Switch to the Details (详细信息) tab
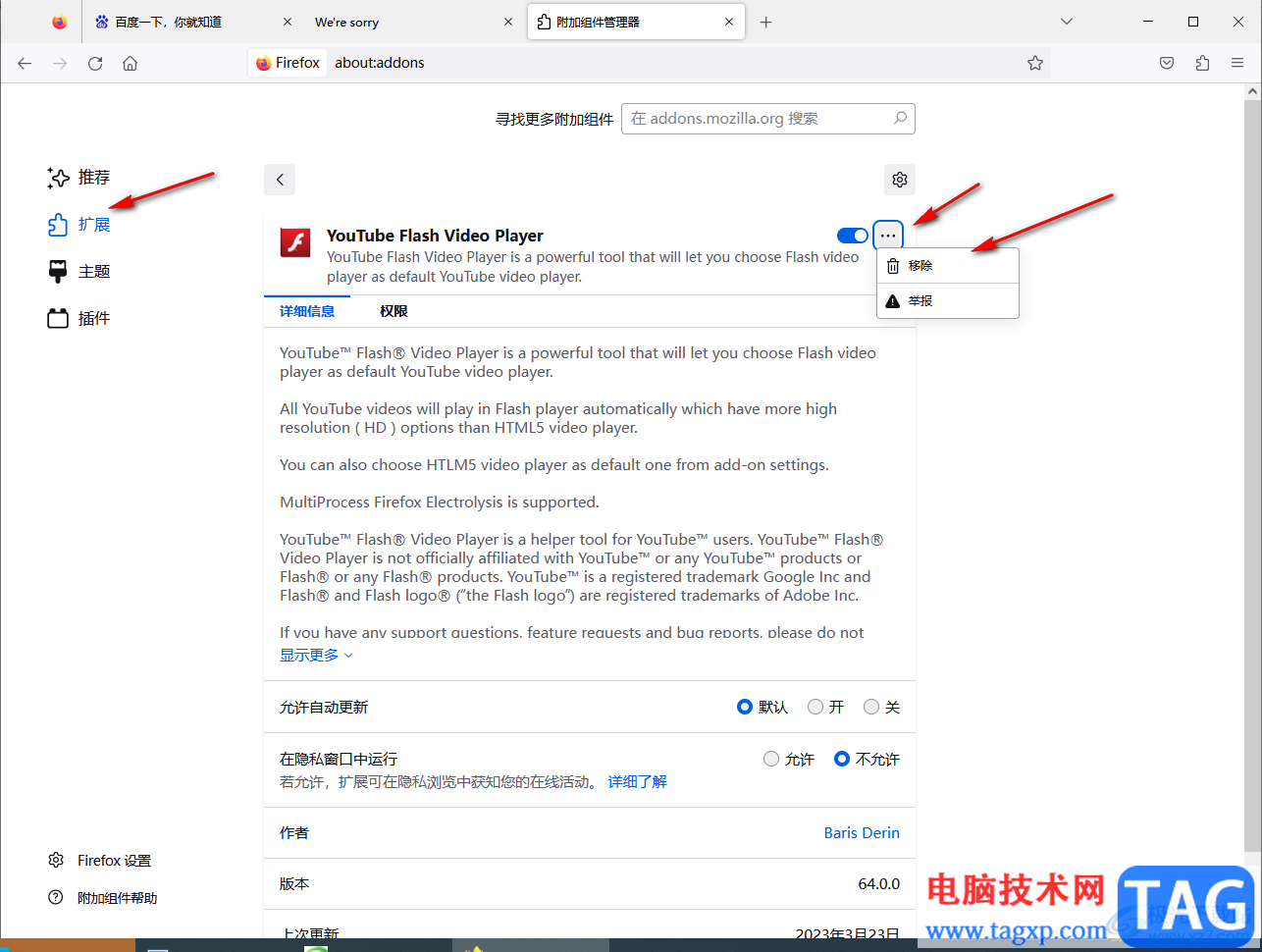 [x=307, y=311]
